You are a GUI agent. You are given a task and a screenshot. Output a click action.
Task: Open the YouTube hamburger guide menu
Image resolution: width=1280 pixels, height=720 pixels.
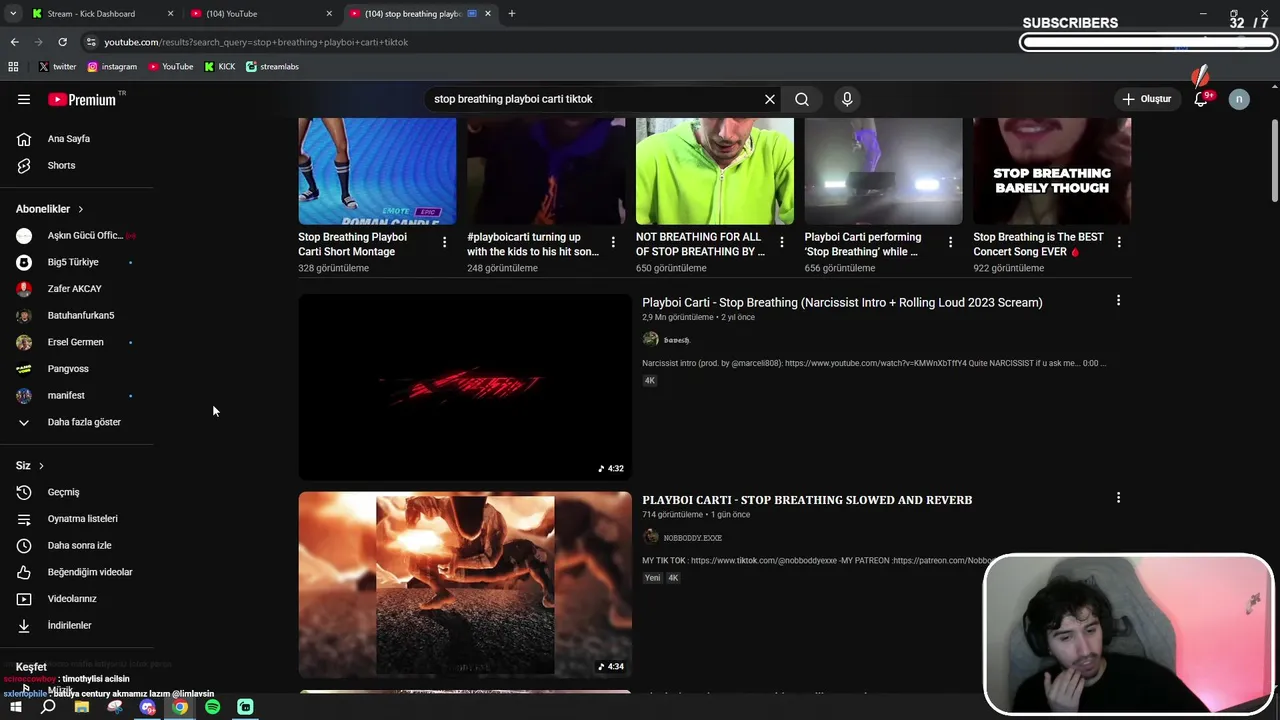click(x=24, y=99)
